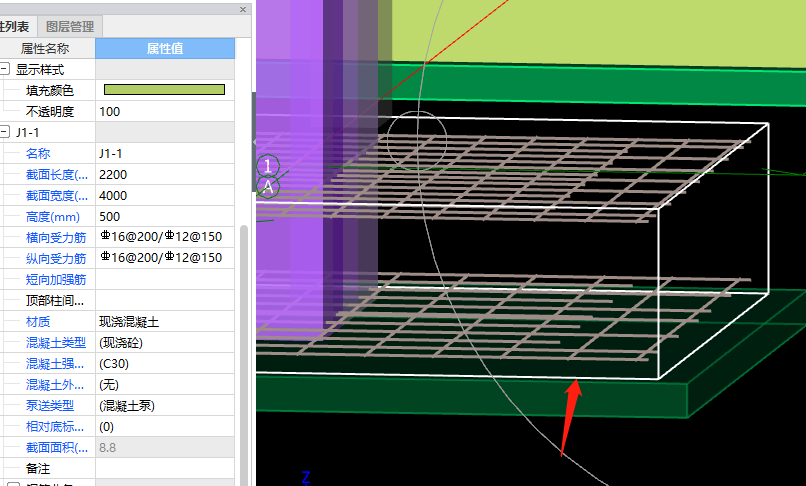Edit the 横向受力筋 rebar value
The width and height of the screenshot is (806, 486).
(164, 237)
